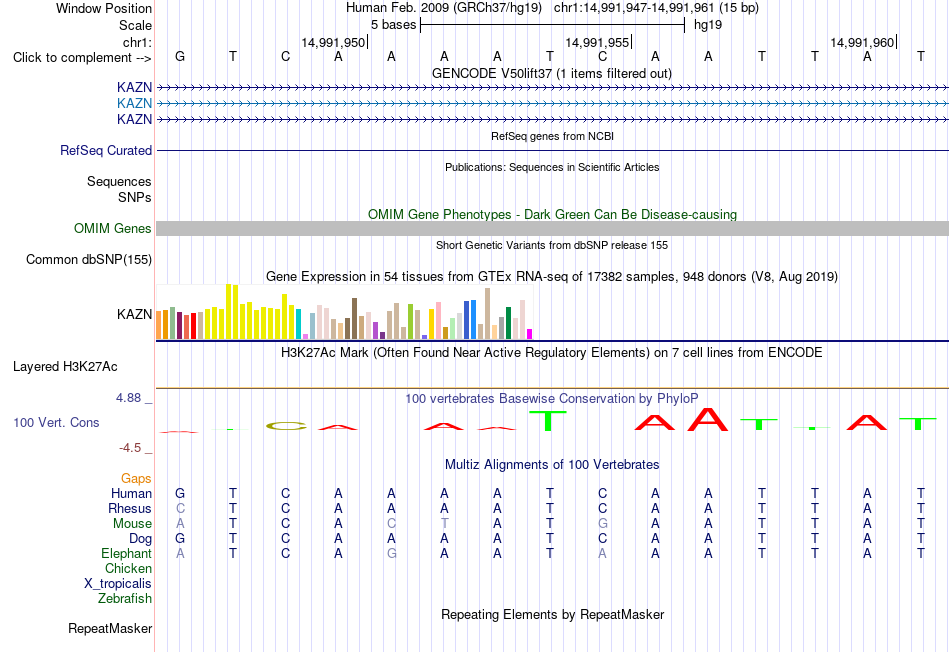Click the G base in Human row
This screenshot has height=652, width=950.
[180, 494]
